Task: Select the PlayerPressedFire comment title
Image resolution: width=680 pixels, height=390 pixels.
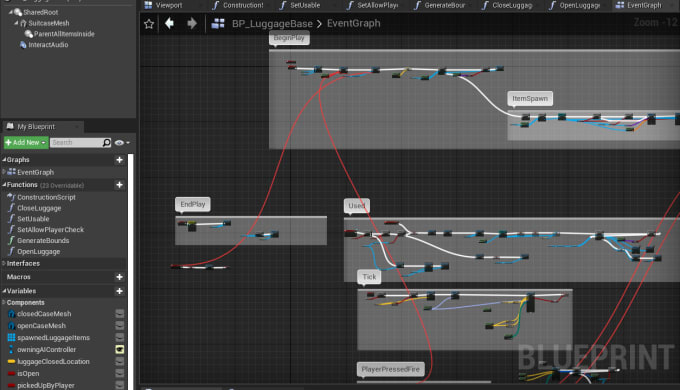Action: click(x=390, y=370)
